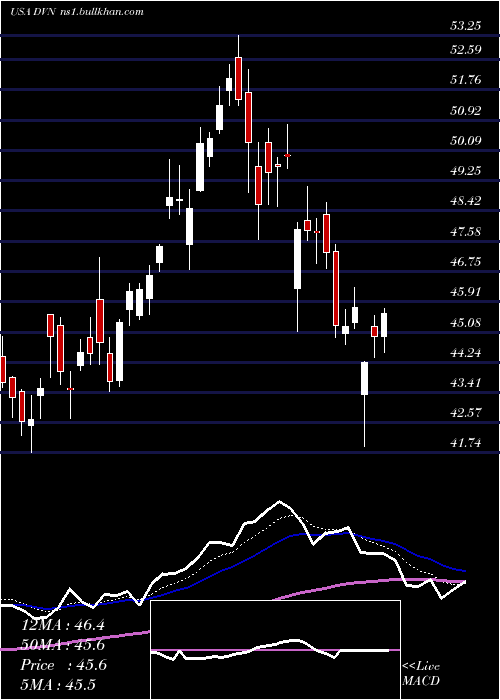Image resolution: width=500 pixels, height=700 pixels.
Task: Click the 48.42 price axis label
Action: point(466,201)
